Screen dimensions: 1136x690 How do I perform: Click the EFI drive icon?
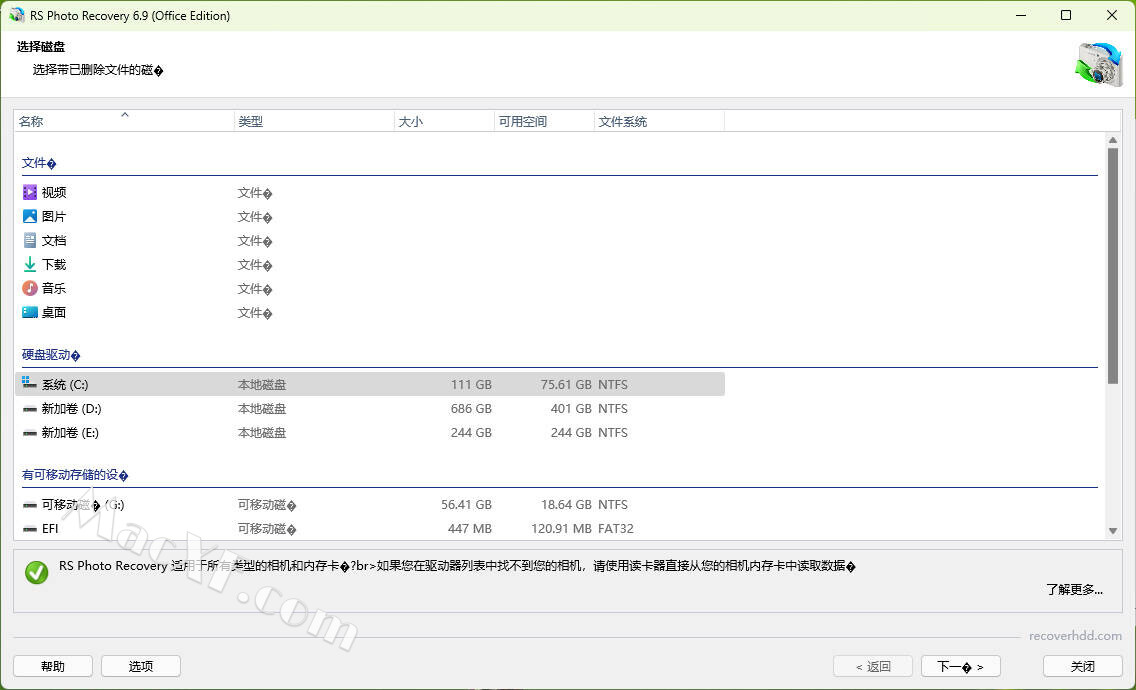click(30, 528)
